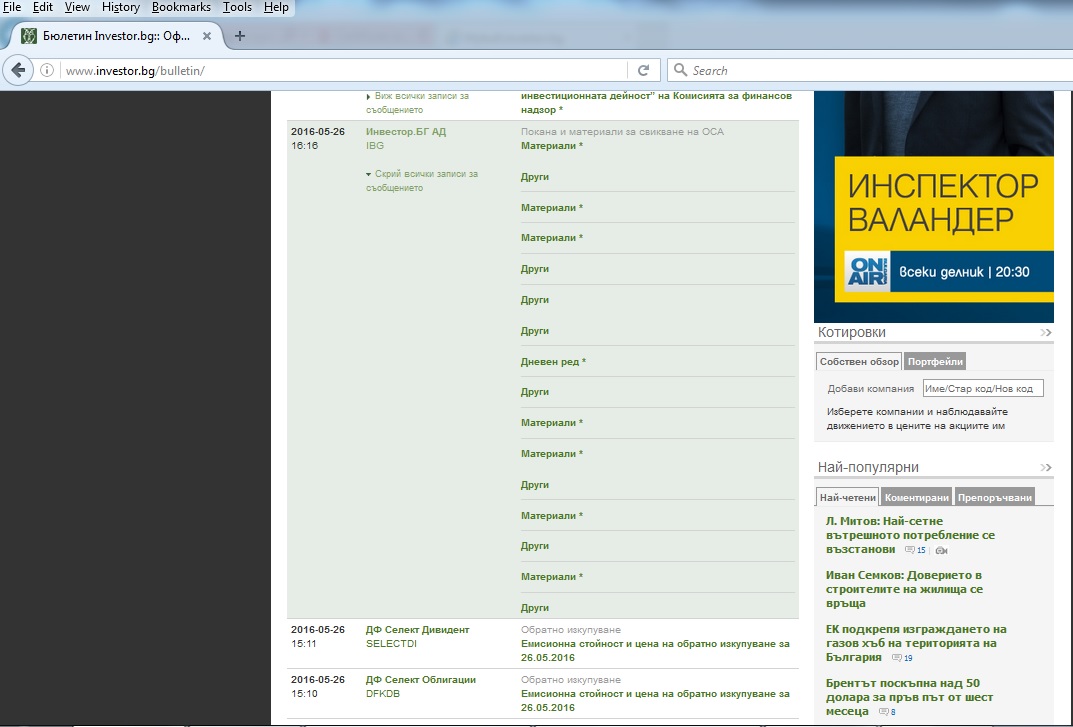Open the 15 comments on Л. Митов article
The height and width of the screenshot is (727, 1073).
pos(916,550)
